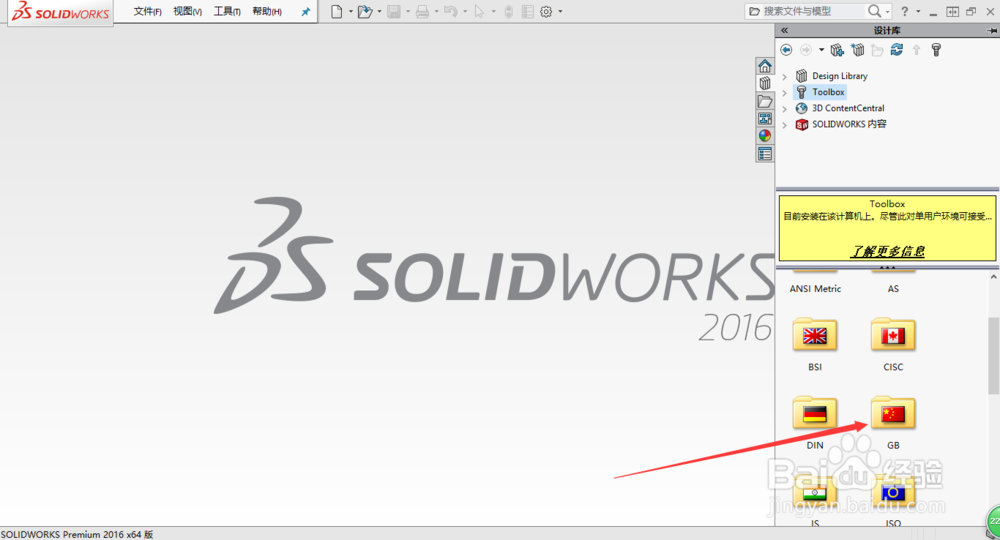Click Add File Location icon
Viewport: 1000px width, 540px height.
(x=858, y=50)
